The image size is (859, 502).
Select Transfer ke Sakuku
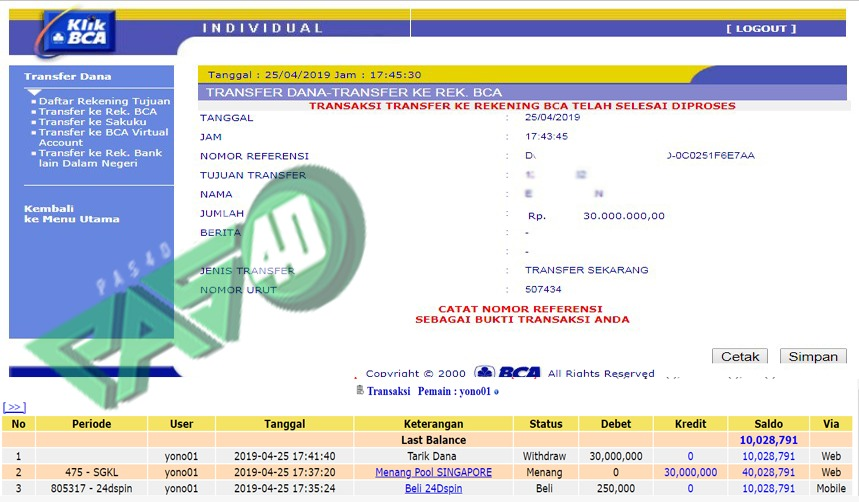click(92, 122)
